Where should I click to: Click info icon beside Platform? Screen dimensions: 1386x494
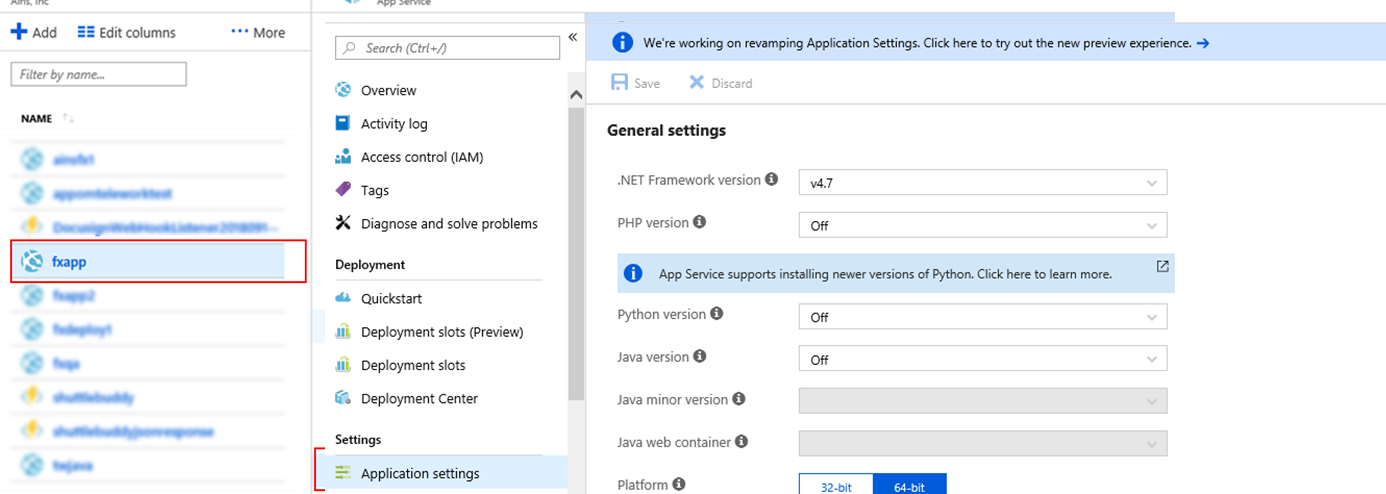pos(679,484)
